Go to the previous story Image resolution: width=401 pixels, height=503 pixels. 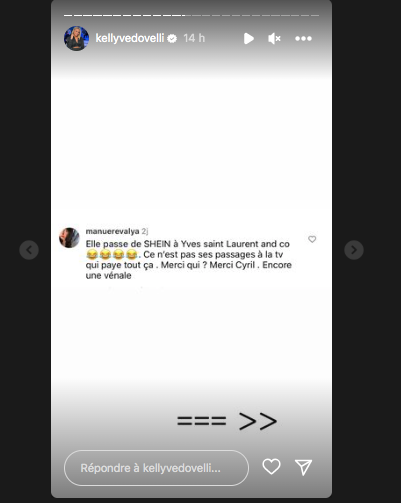coord(29,250)
